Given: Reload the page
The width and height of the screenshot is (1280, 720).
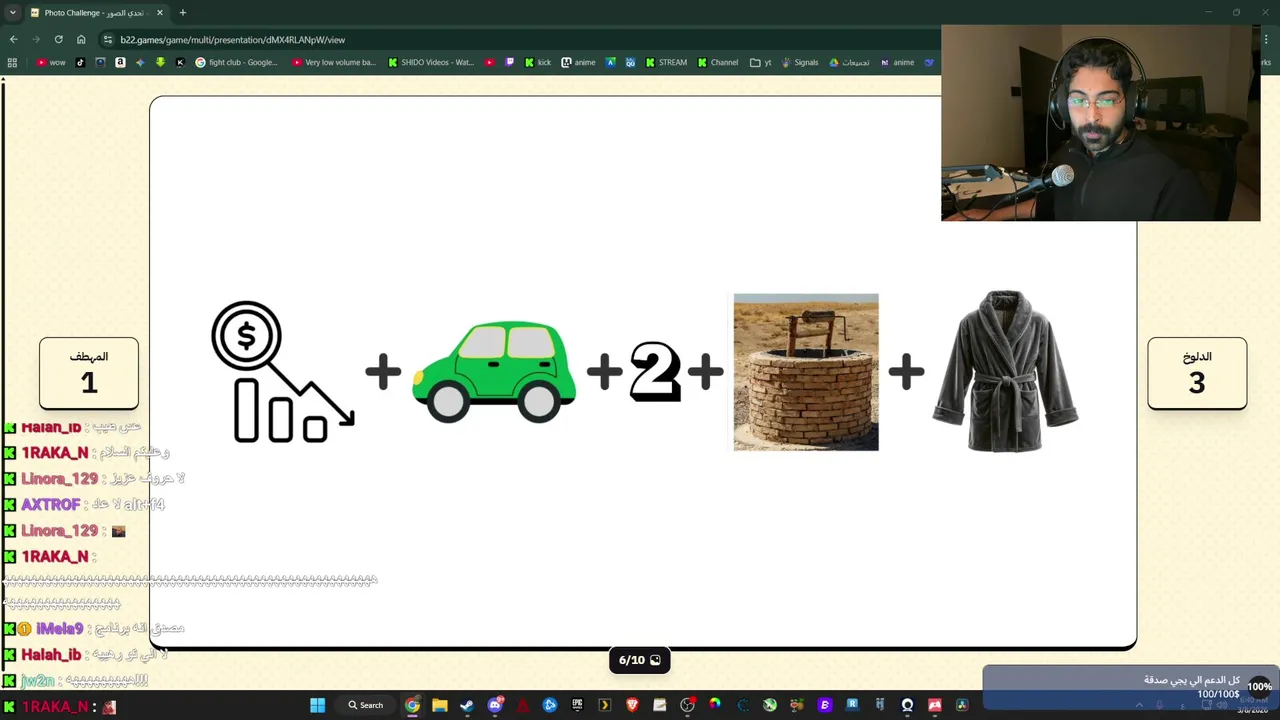Looking at the screenshot, I should click(x=58, y=39).
